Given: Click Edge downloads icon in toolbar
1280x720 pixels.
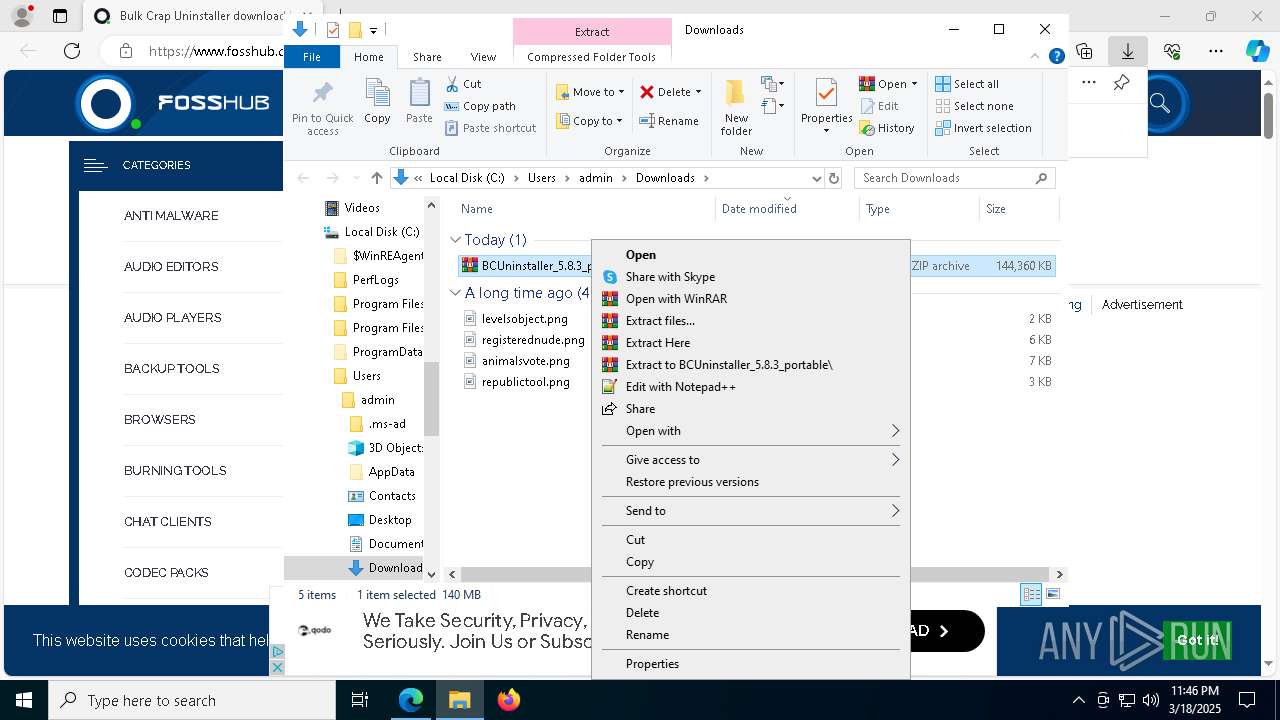Looking at the screenshot, I should pyautogui.click(x=1128, y=50).
